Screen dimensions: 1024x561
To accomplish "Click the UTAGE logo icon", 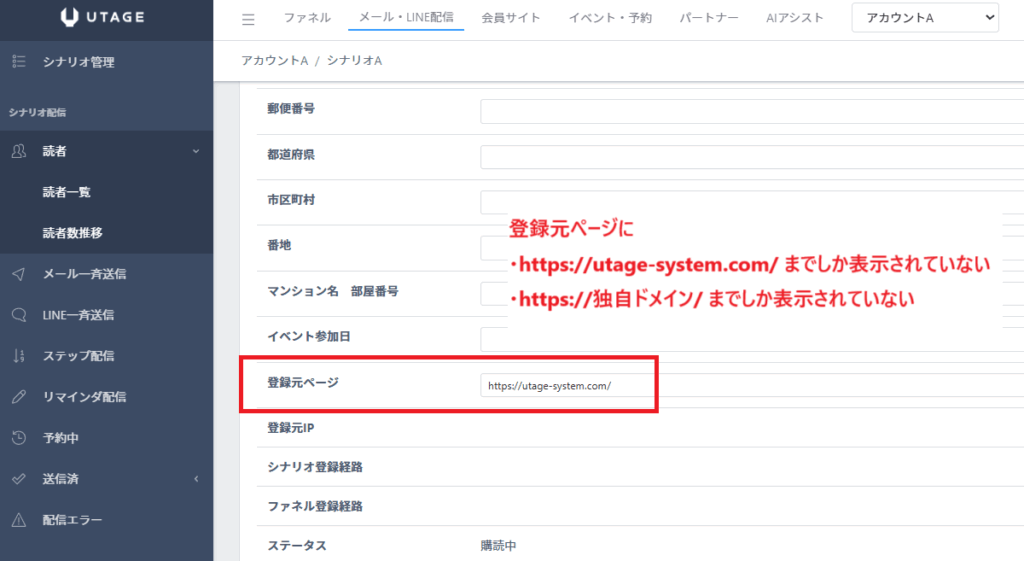I will 69,17.
